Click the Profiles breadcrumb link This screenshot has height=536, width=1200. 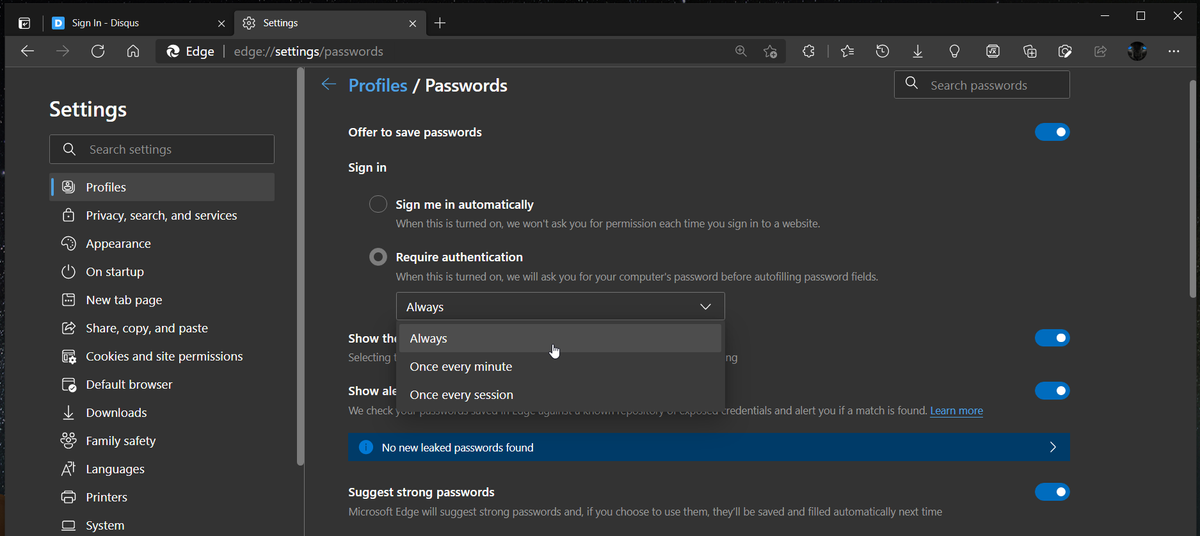(x=377, y=85)
